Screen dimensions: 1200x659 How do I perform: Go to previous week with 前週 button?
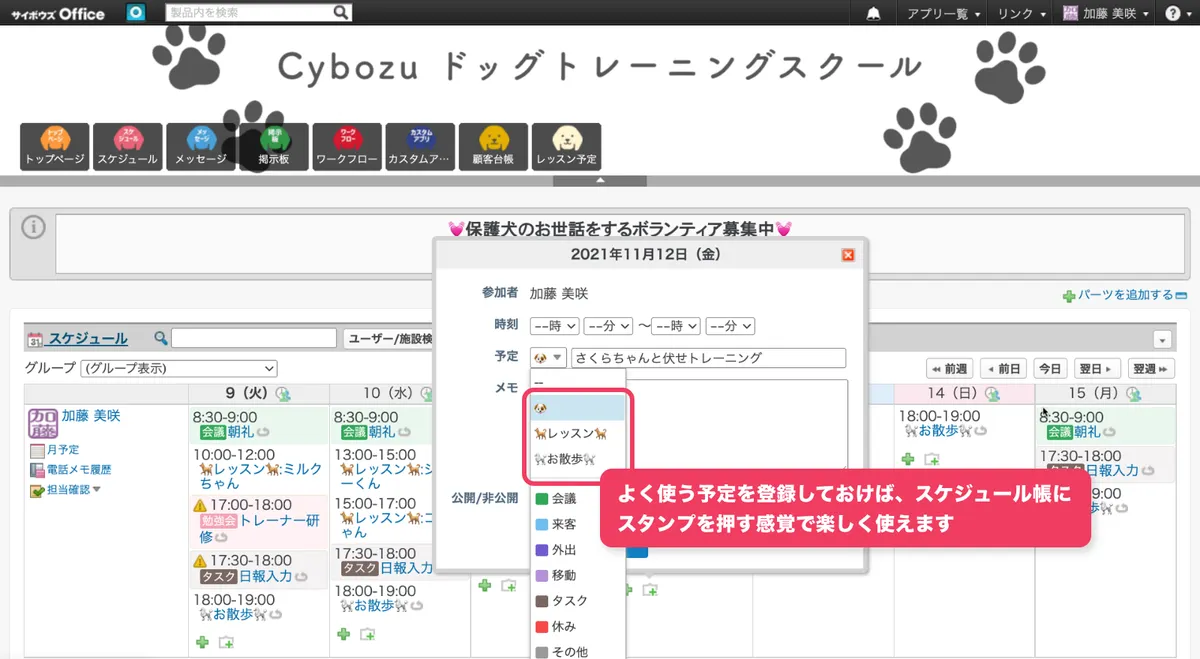(950, 368)
